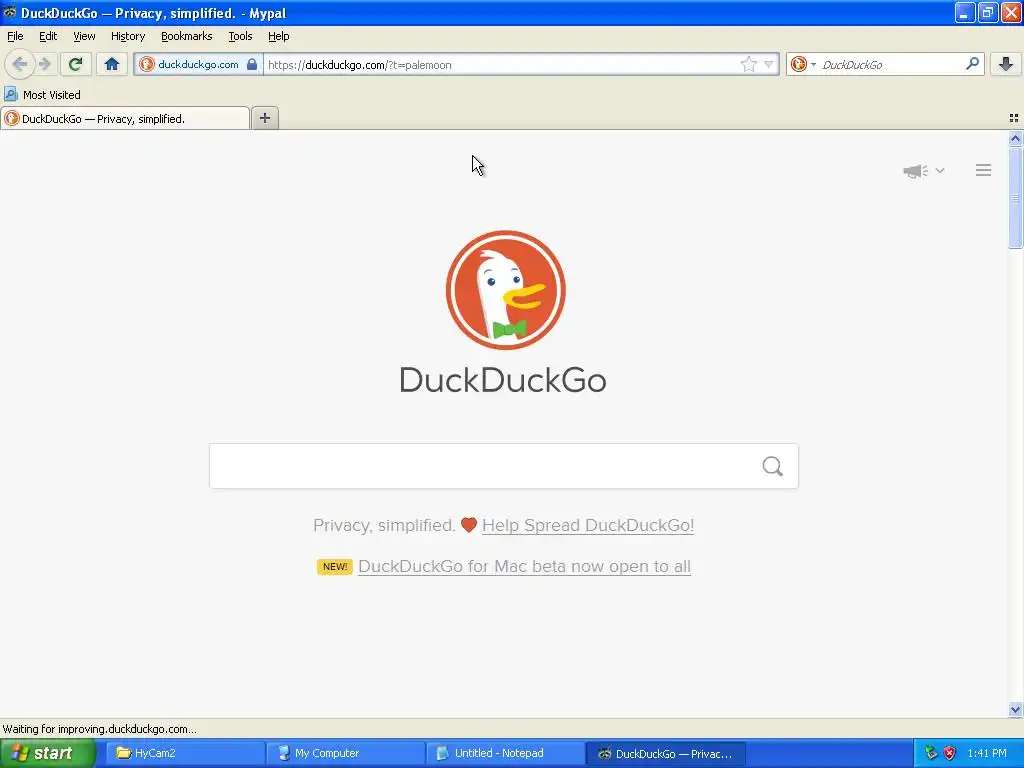Open the Home page icon
The width and height of the screenshot is (1024, 768).
click(x=112, y=64)
